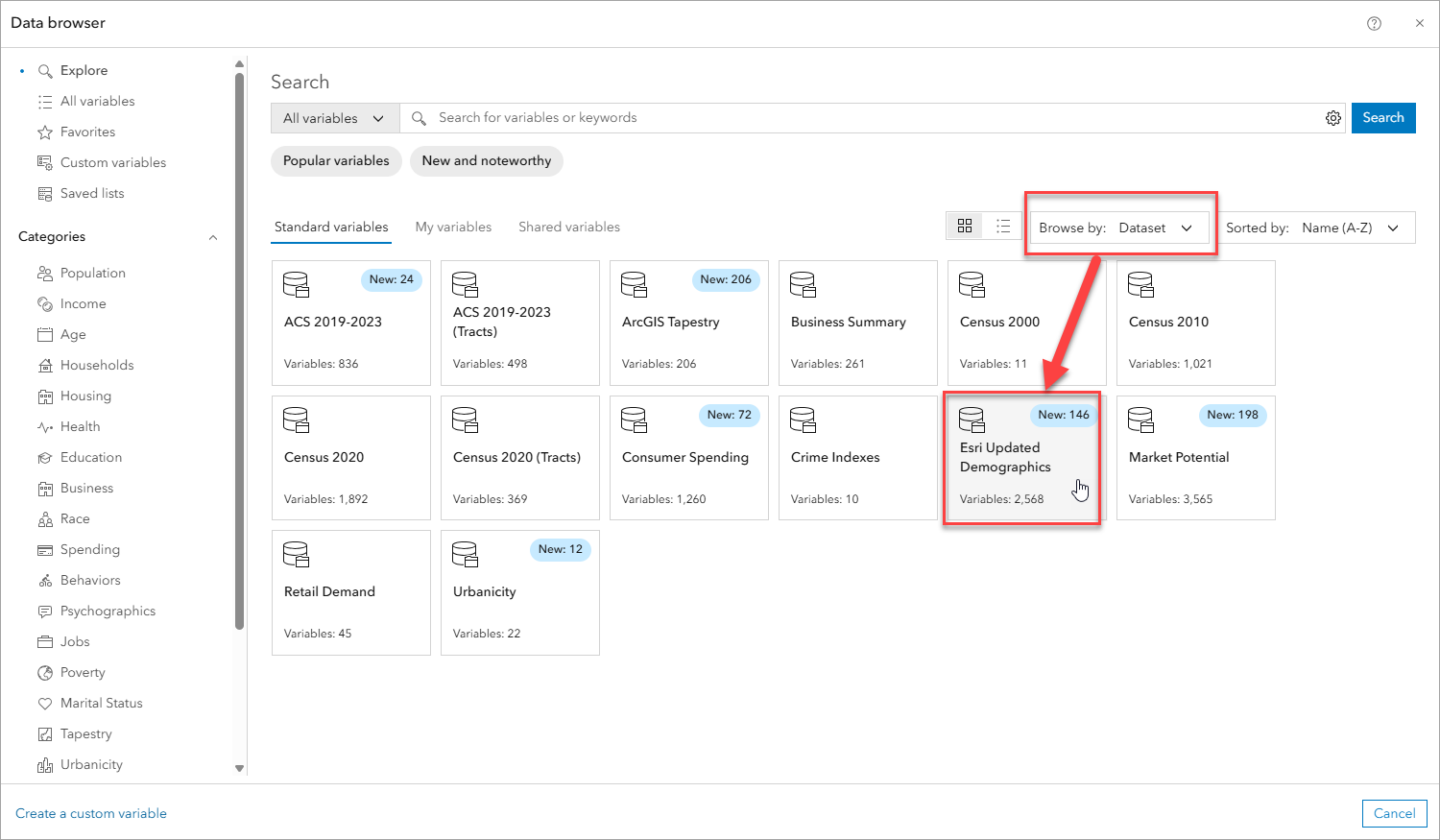Switch to the My variables tab
The image size is (1440, 840).
[x=453, y=227]
